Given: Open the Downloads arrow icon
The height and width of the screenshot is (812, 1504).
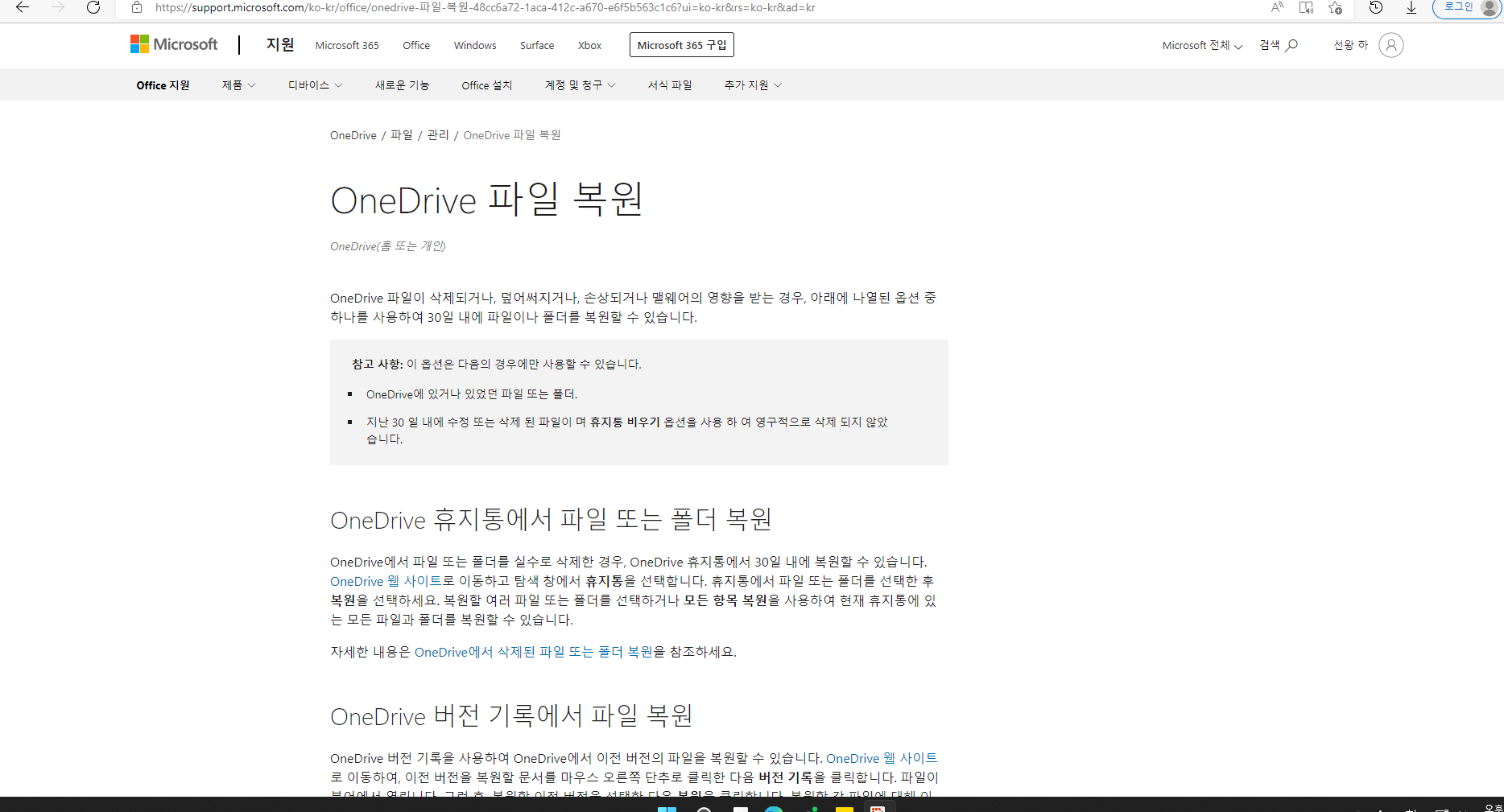Looking at the screenshot, I should click(x=1411, y=7).
